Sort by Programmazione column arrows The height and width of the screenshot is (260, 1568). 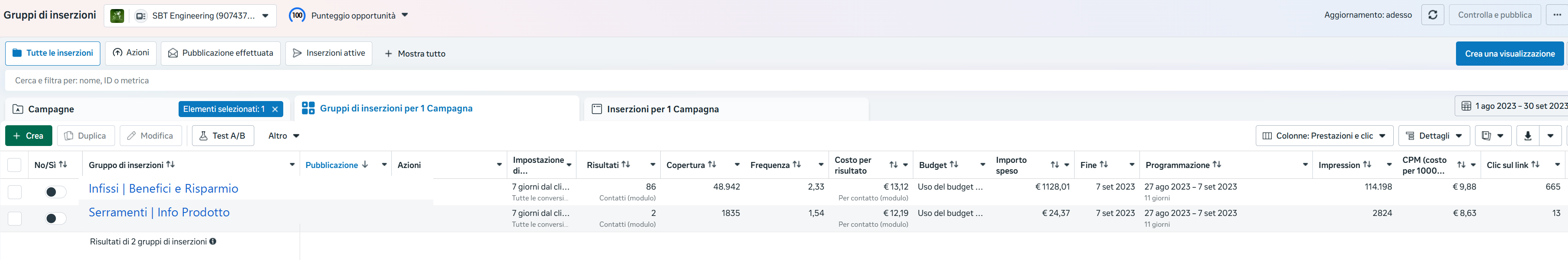[1217, 165]
